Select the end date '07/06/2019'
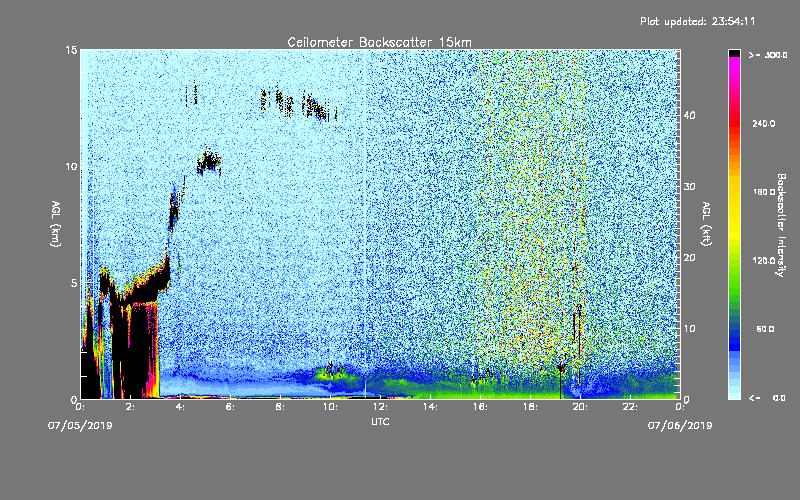Viewport: 800px width, 500px height. point(680,426)
